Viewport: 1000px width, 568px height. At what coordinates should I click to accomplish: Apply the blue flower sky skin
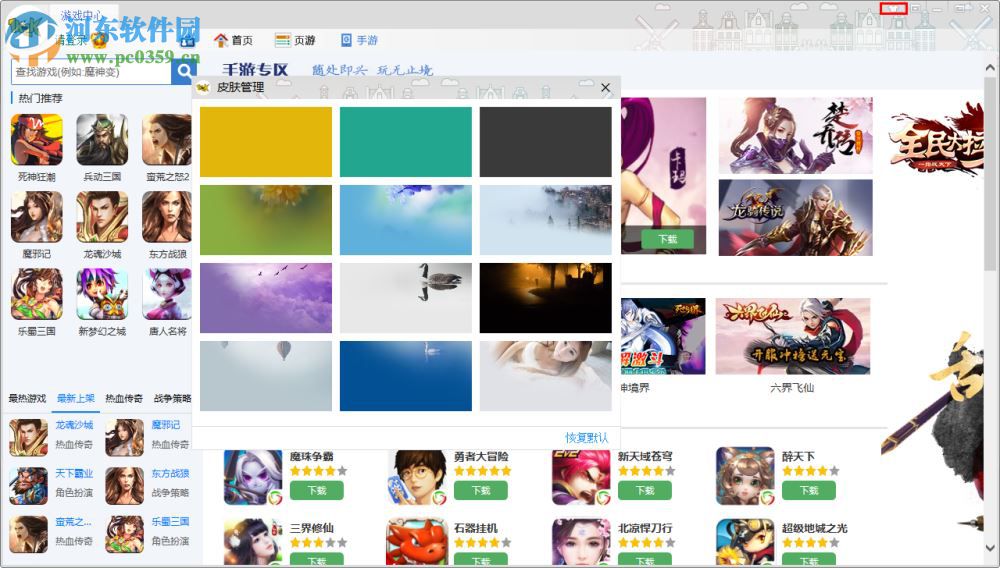coord(406,220)
